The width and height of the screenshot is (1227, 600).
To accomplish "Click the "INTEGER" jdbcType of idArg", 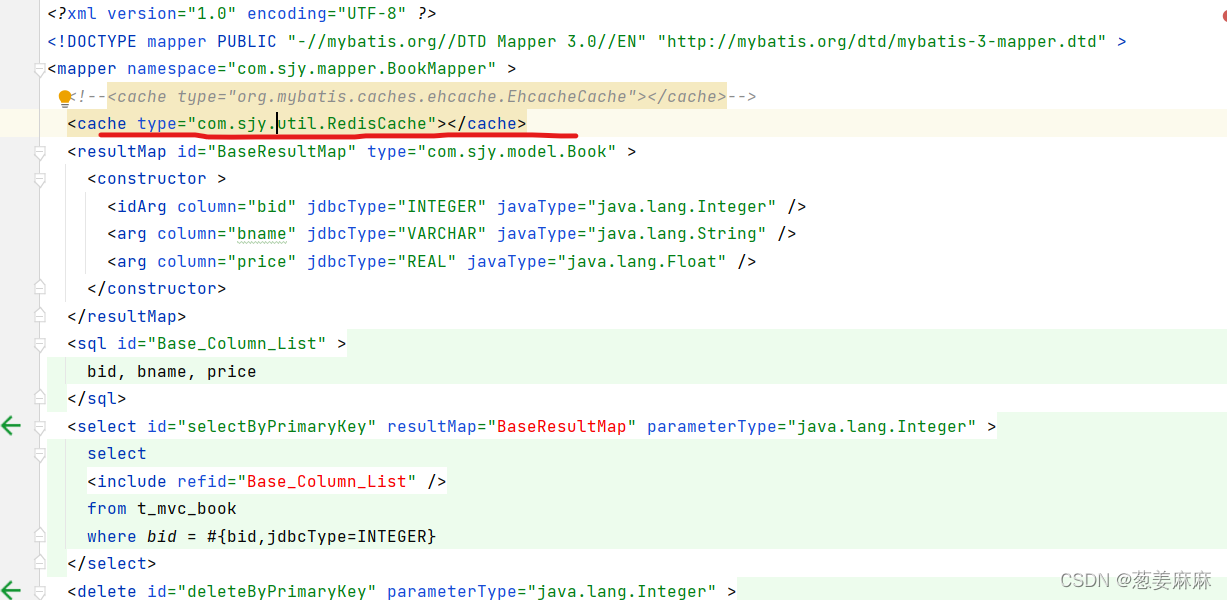I will 442,207.
